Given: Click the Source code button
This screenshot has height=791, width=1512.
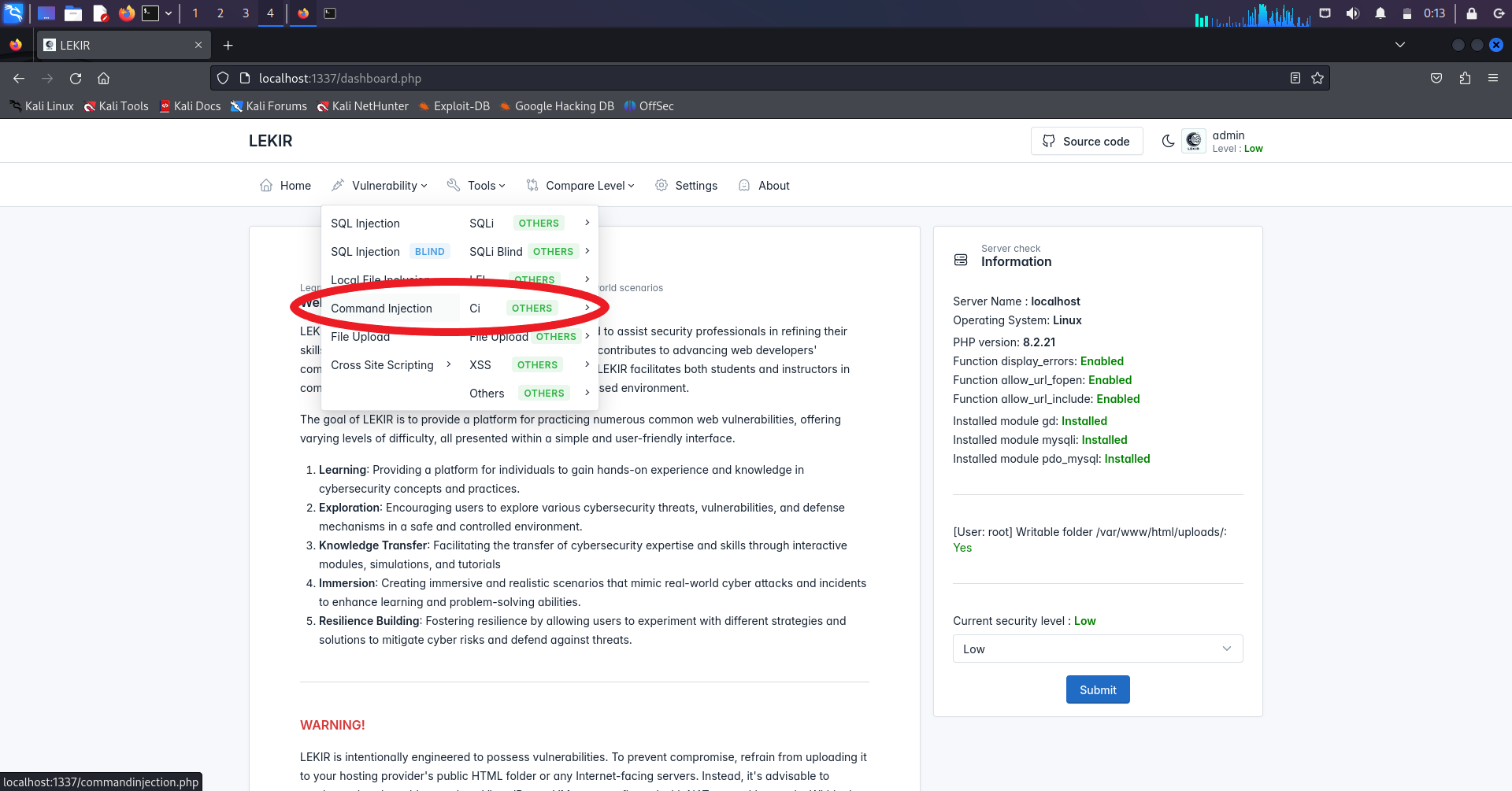Looking at the screenshot, I should pos(1086,142).
